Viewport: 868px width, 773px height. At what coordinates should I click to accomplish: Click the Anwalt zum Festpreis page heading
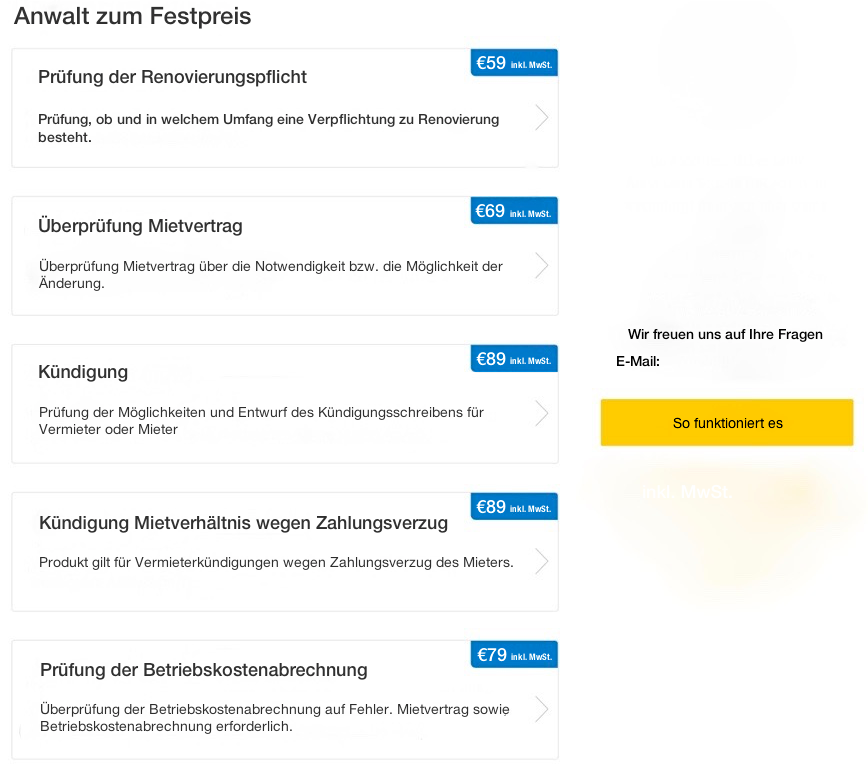(x=132, y=16)
